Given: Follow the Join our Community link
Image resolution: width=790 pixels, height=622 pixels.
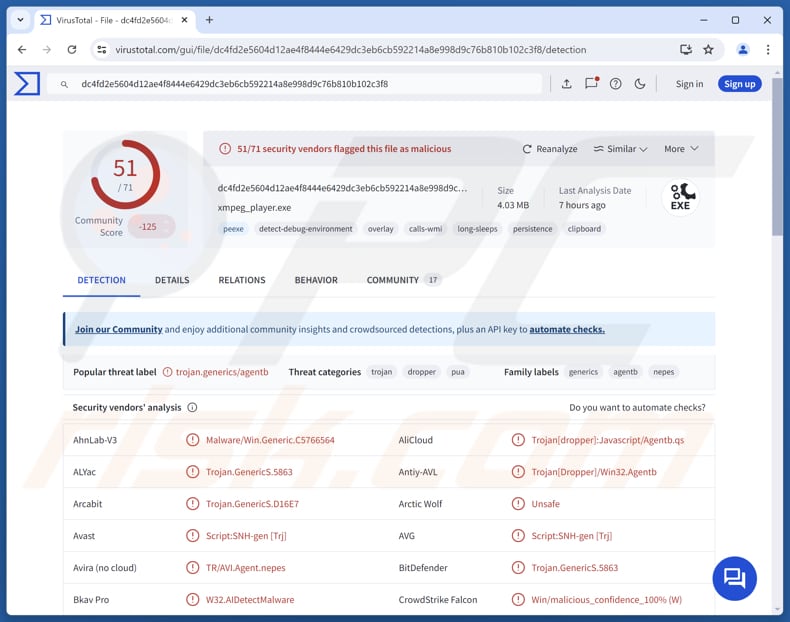Looking at the screenshot, I should (x=118, y=329).
